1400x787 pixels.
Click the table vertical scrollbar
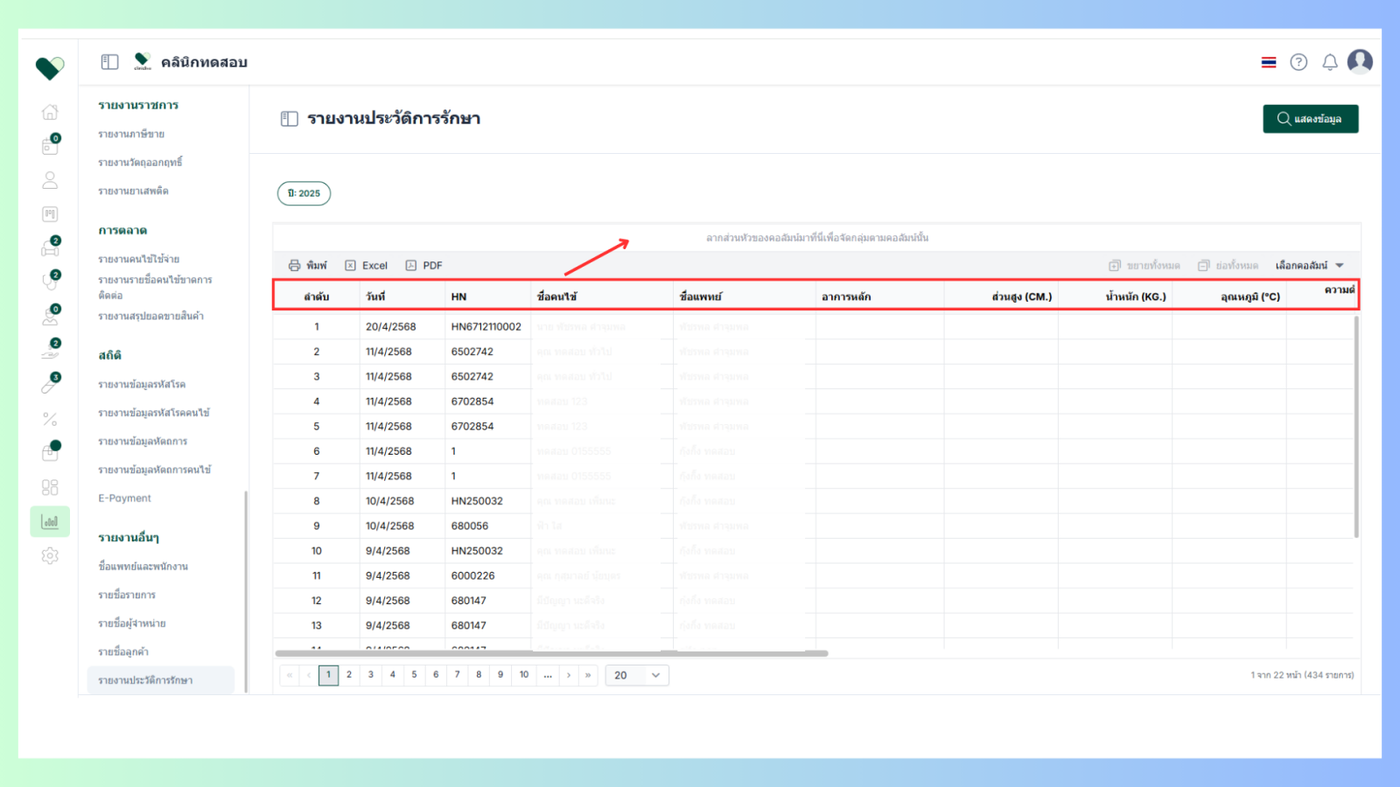click(x=1356, y=427)
